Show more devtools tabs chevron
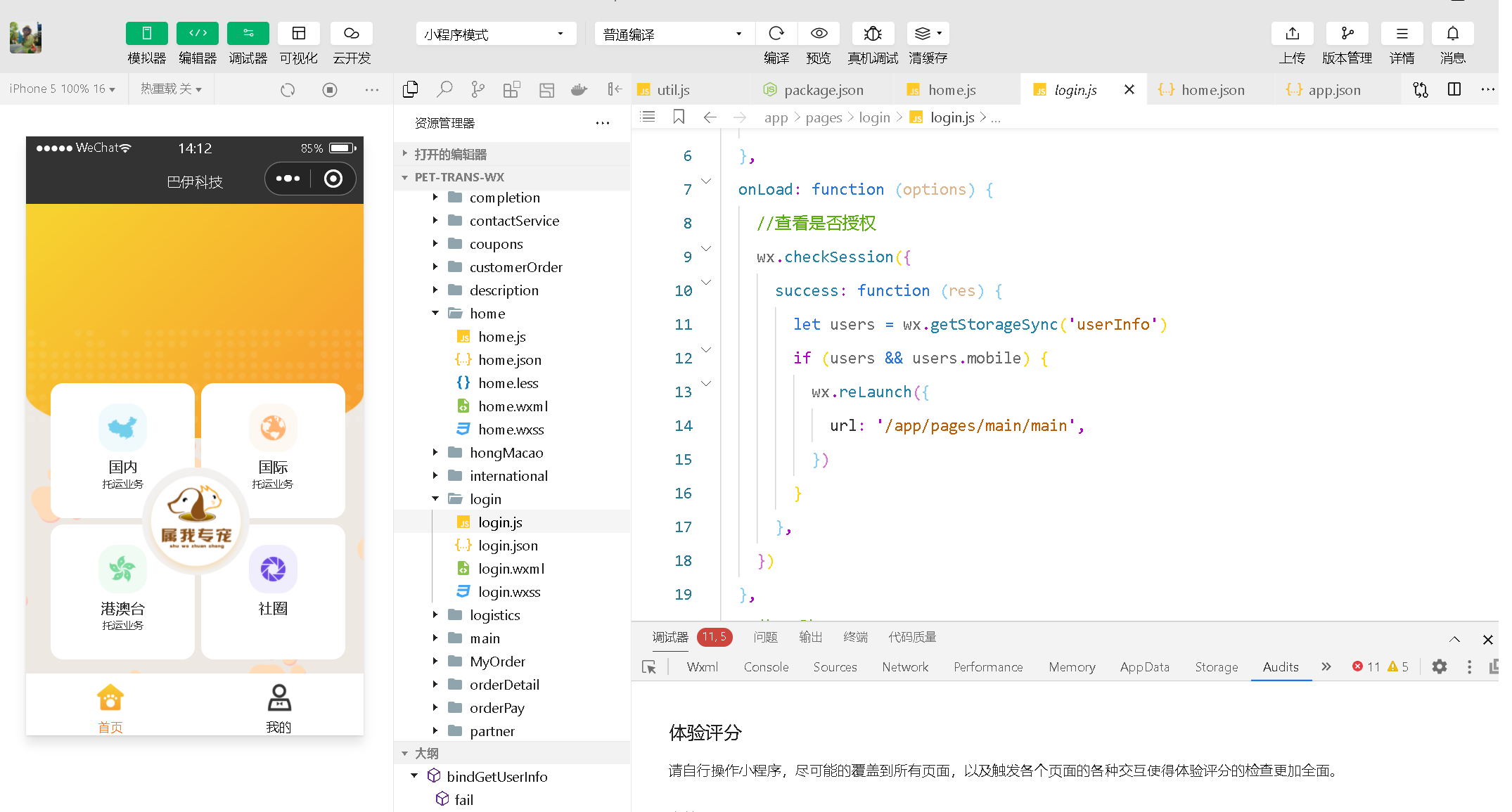The image size is (1512, 812). tap(1326, 666)
